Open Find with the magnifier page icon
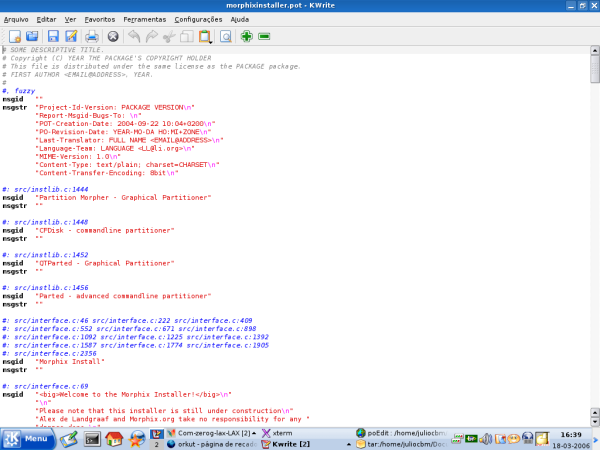The width and height of the screenshot is (600, 450). [226, 36]
